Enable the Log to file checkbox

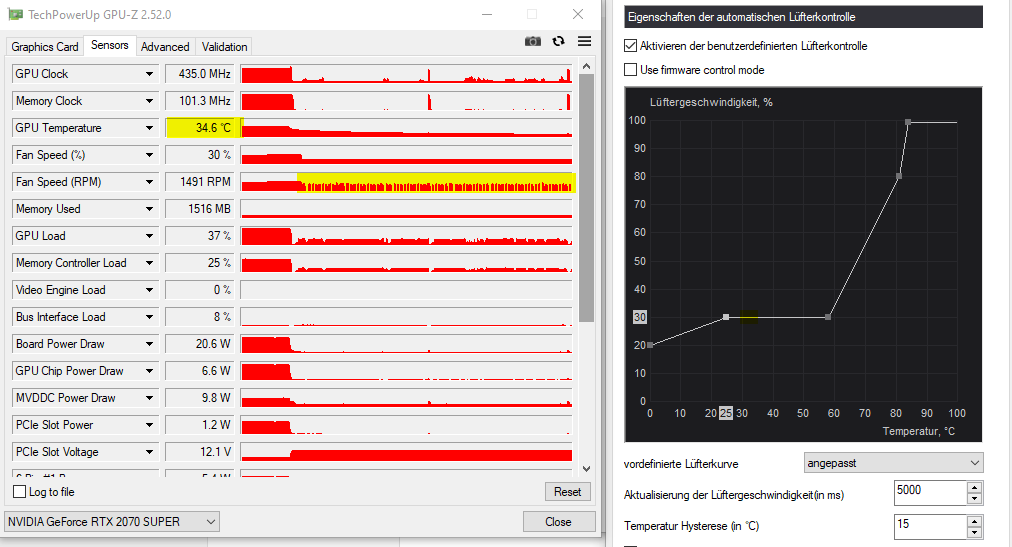[x=20, y=492]
